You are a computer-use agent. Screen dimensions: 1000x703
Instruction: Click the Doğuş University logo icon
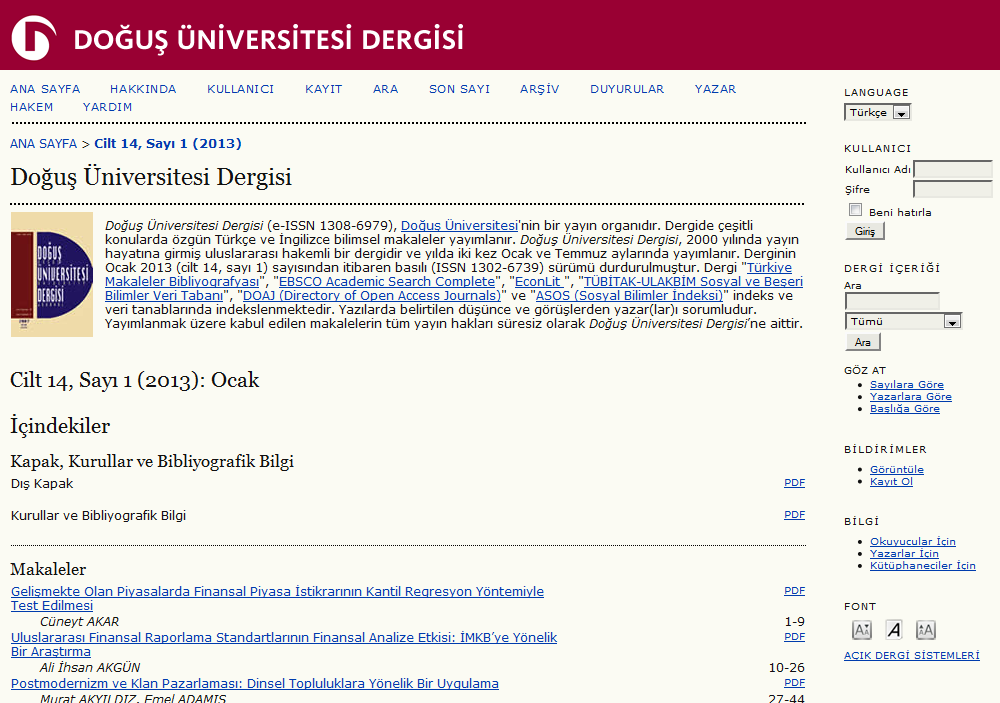click(34, 38)
